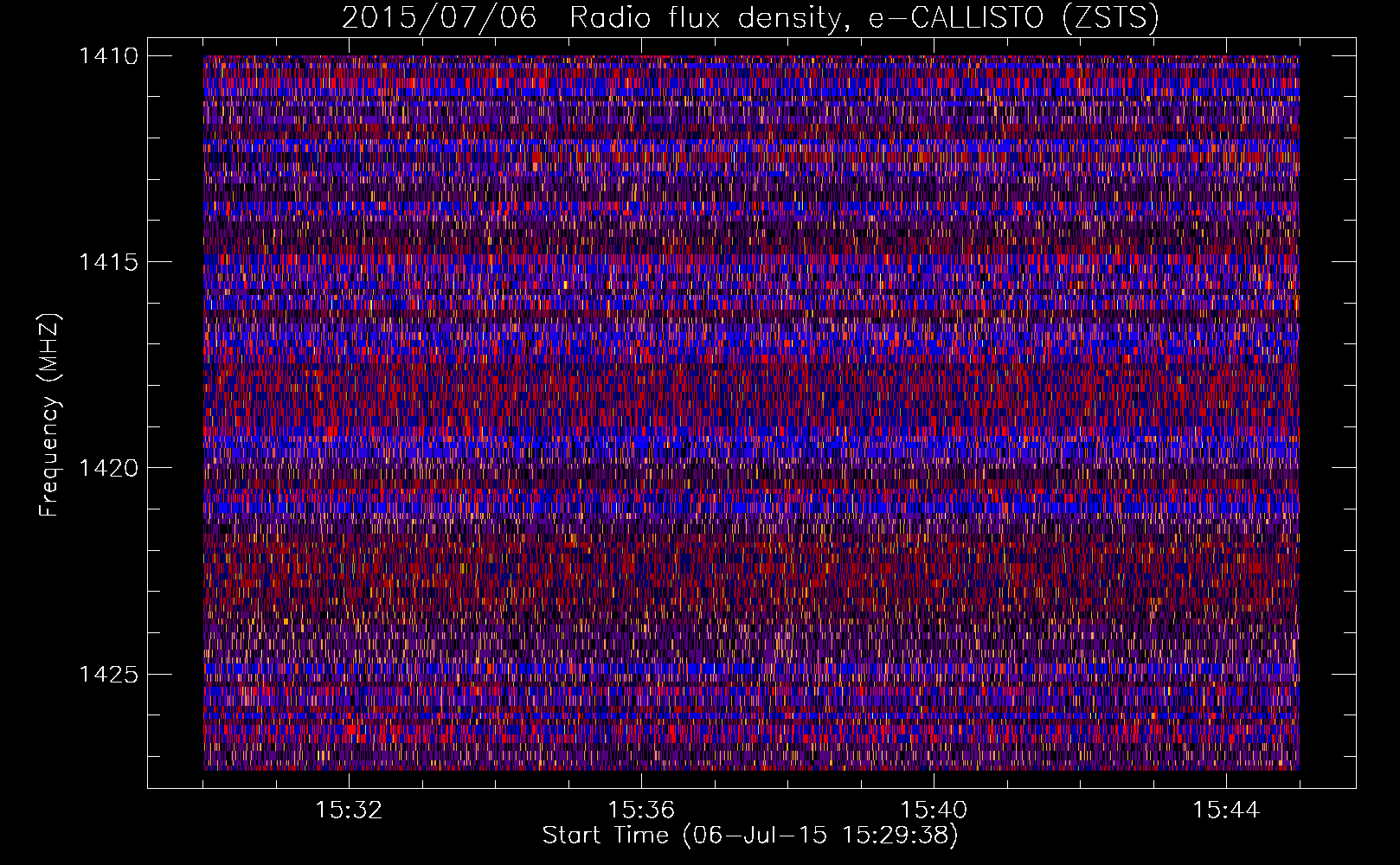Viewport: 1400px width, 865px height.
Task: Click the 1415 frequency tick label
Action: [x=108, y=262]
